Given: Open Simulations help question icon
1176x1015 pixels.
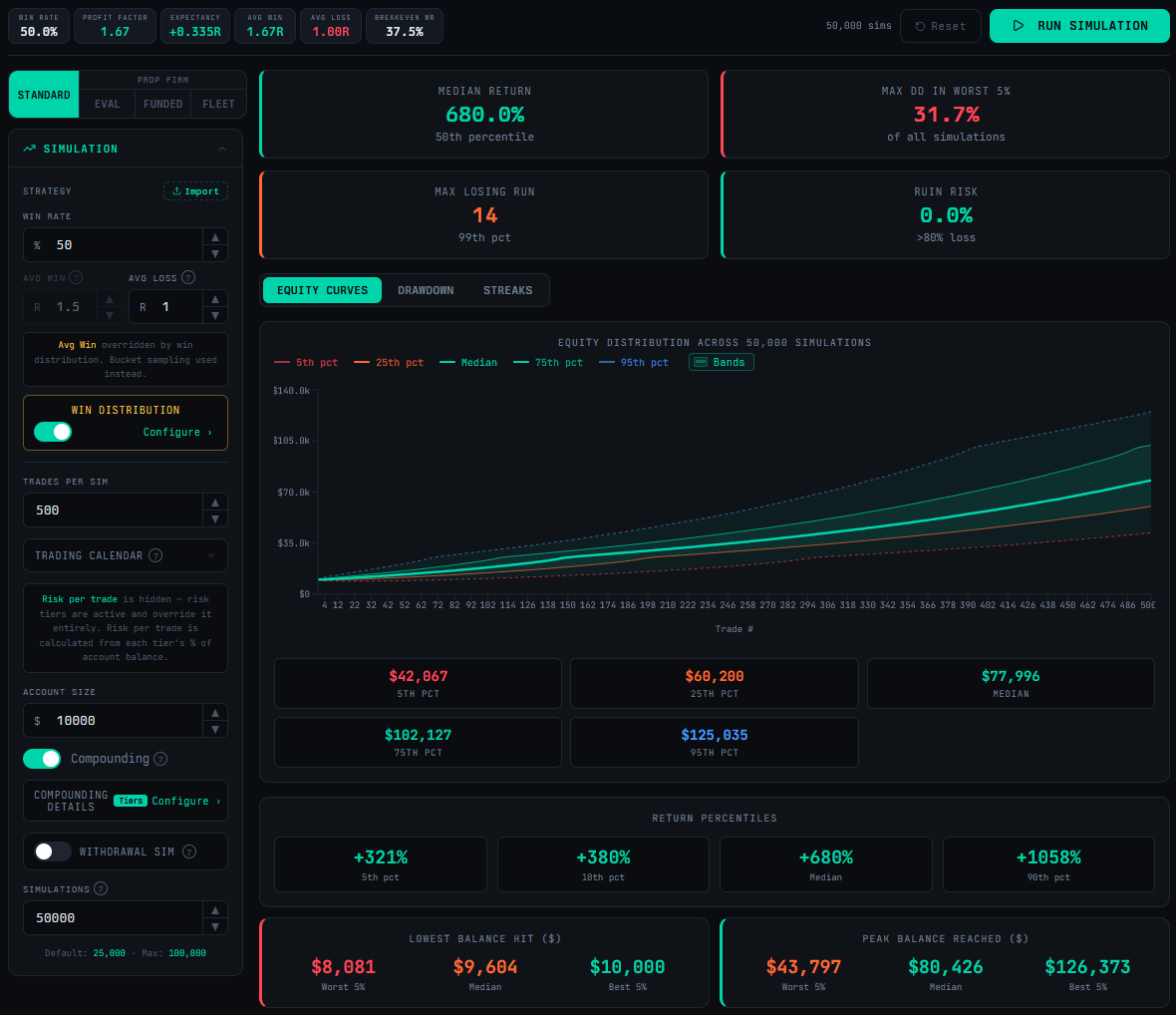Looking at the screenshot, I should coord(101,889).
